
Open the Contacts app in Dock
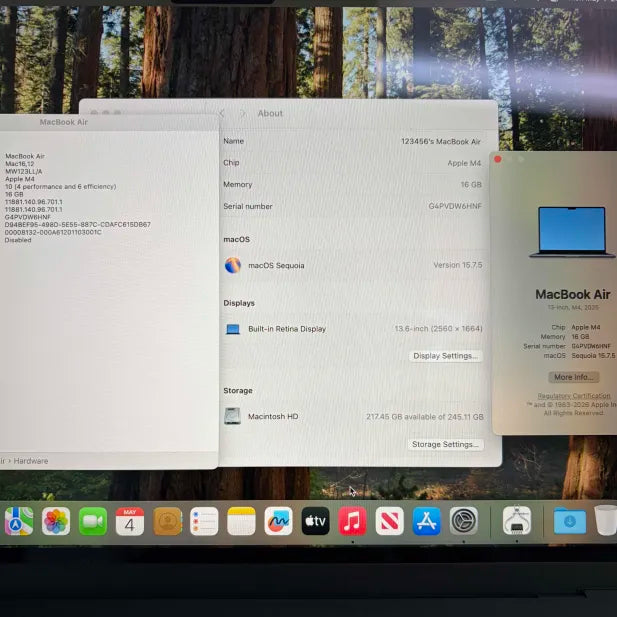[x=168, y=521]
